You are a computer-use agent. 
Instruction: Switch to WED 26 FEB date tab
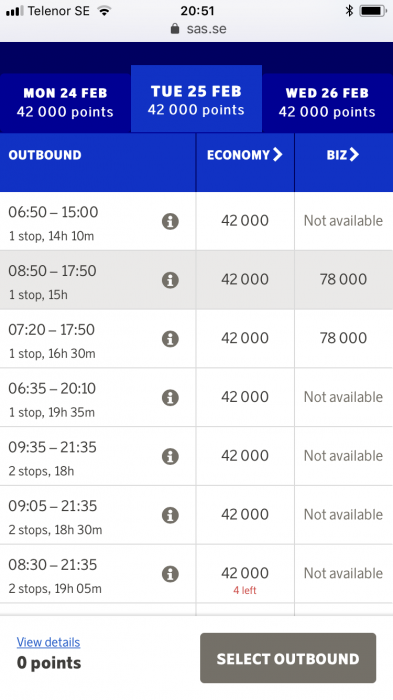coord(327,103)
